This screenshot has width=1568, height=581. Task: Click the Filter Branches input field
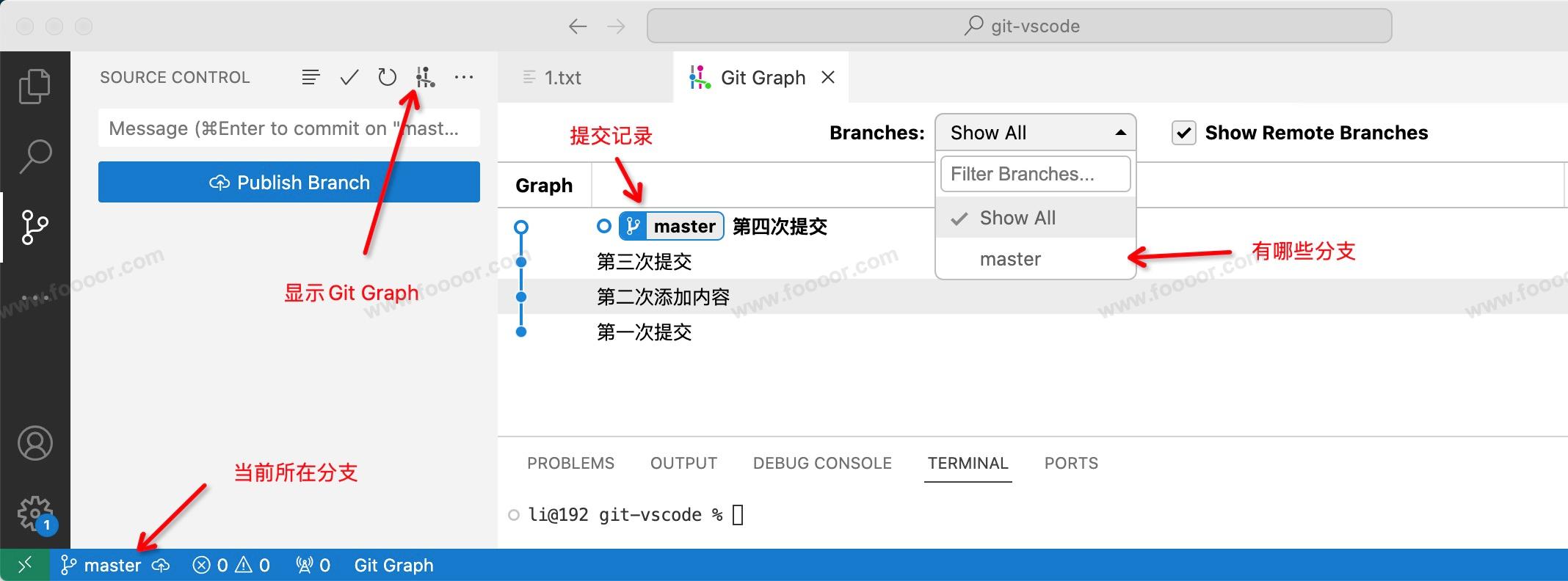1035,174
